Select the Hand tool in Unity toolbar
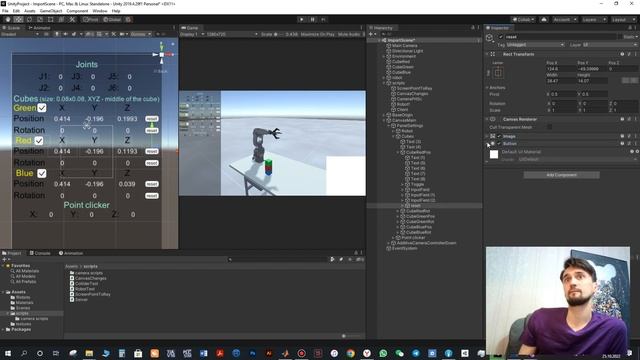 8,19
